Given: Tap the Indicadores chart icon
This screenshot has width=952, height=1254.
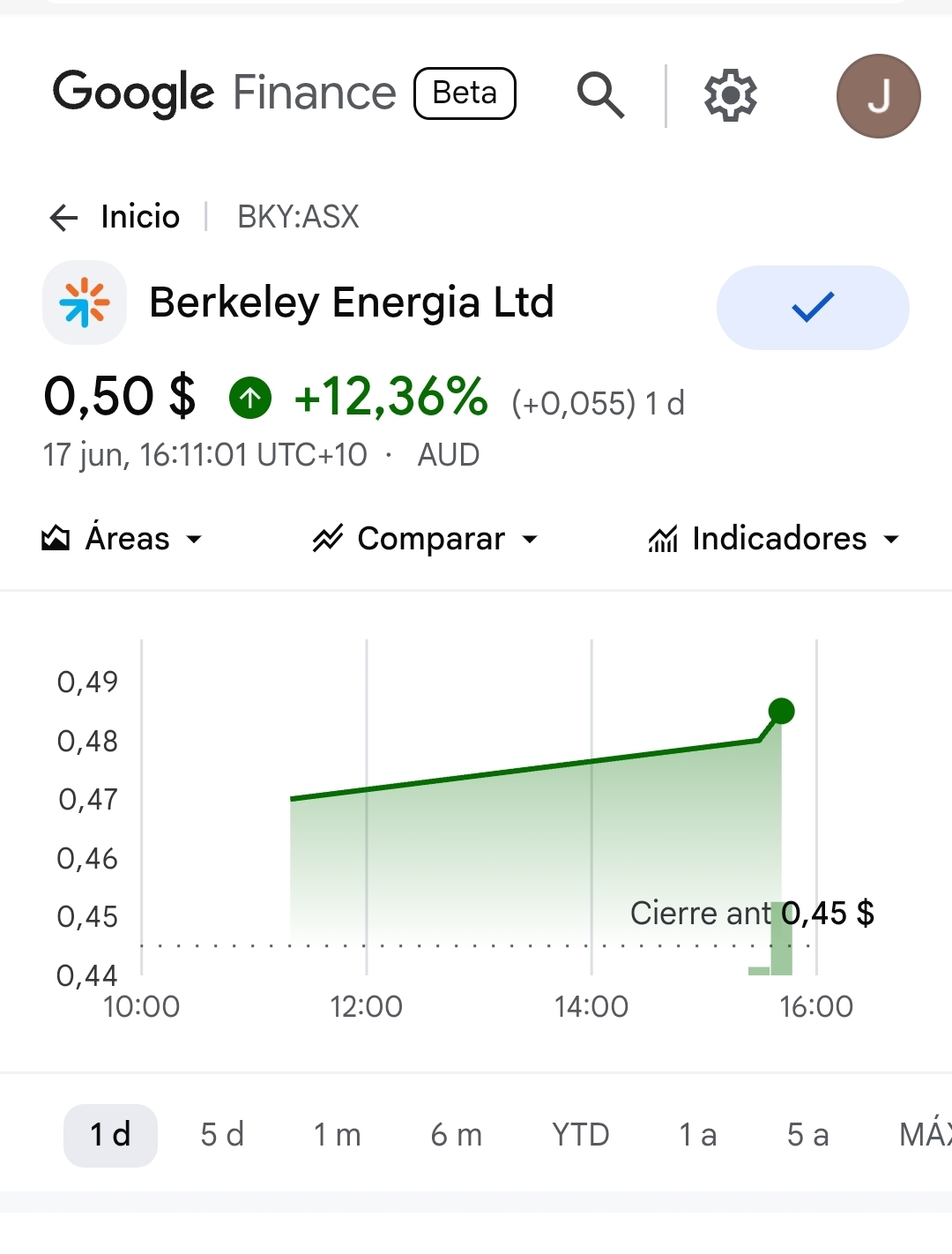Looking at the screenshot, I should pos(663,538).
